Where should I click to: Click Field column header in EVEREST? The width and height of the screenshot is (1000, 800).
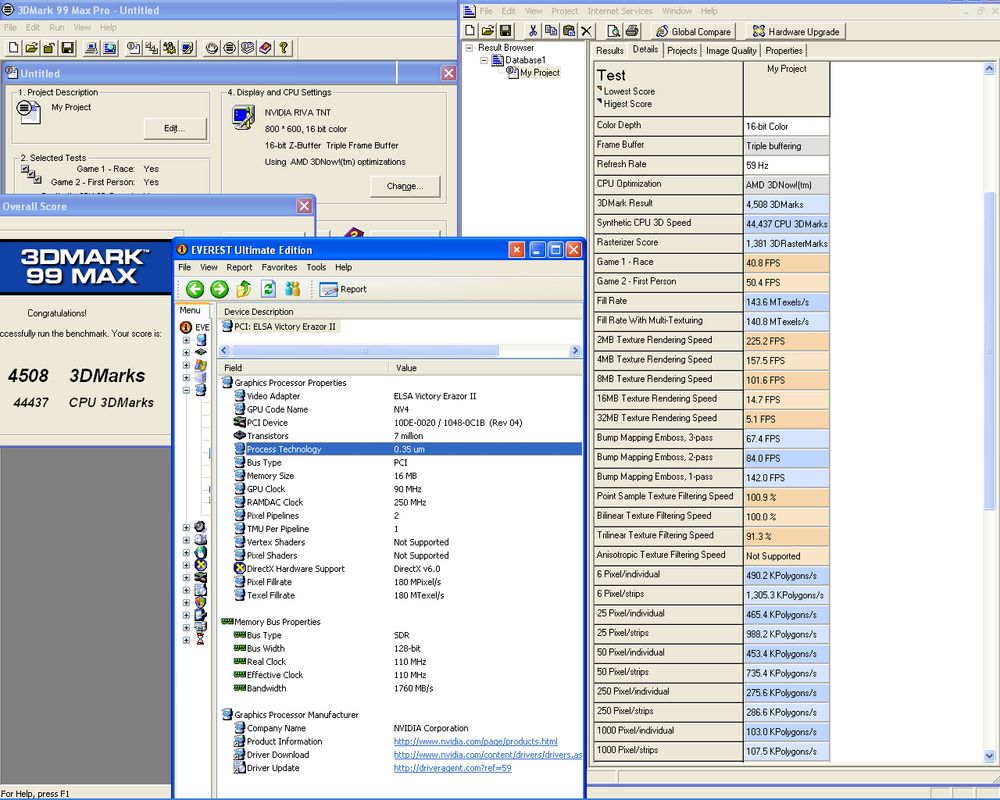(x=303, y=367)
